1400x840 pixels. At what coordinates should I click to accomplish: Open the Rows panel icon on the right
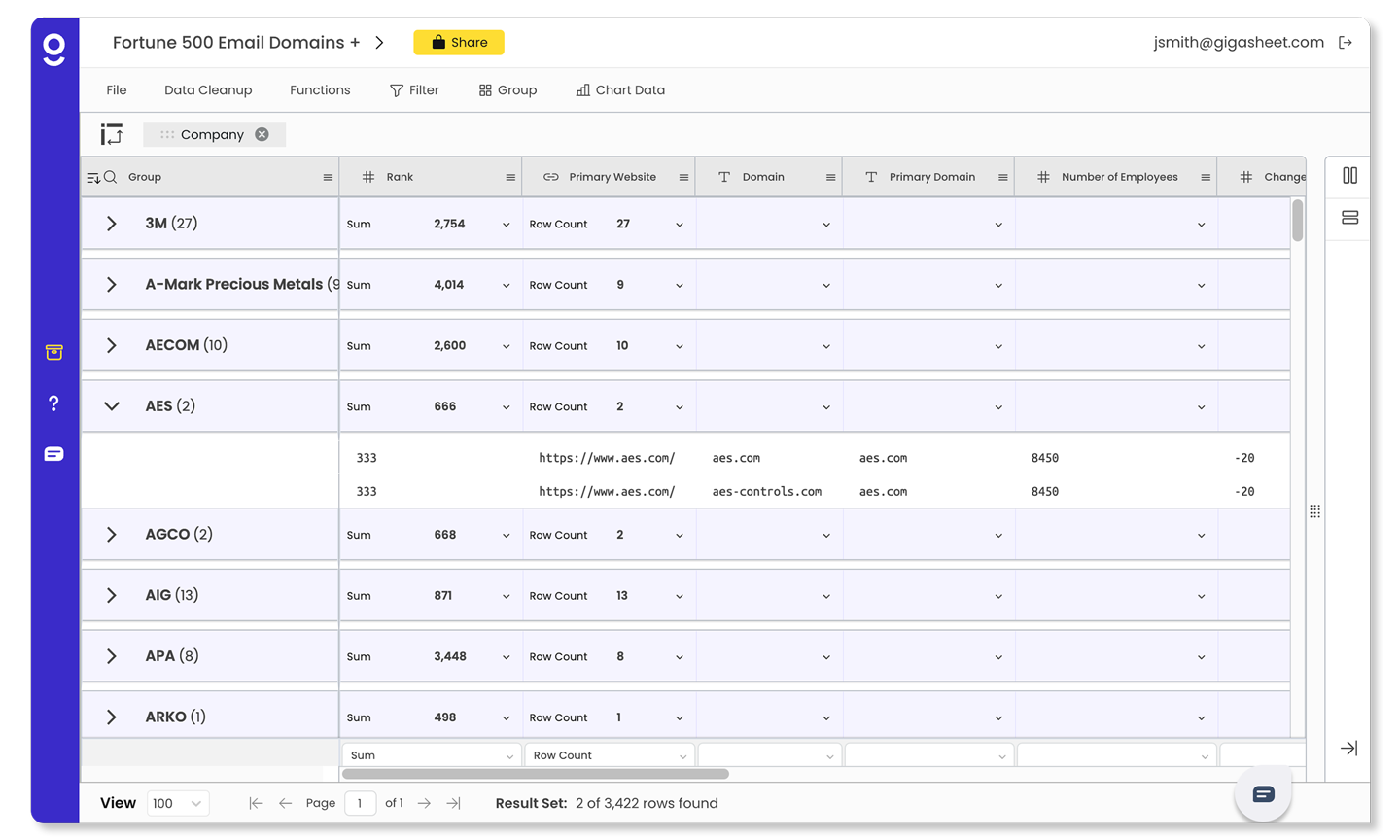click(1347, 218)
